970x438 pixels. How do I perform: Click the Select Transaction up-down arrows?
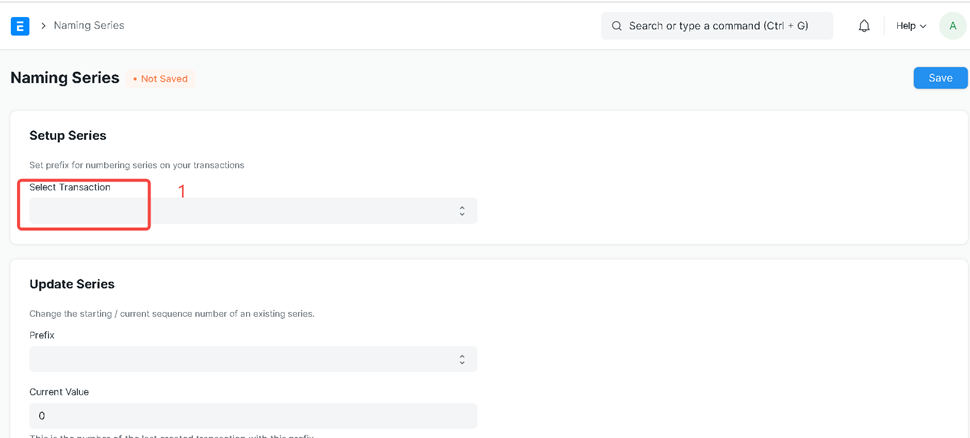[462, 211]
